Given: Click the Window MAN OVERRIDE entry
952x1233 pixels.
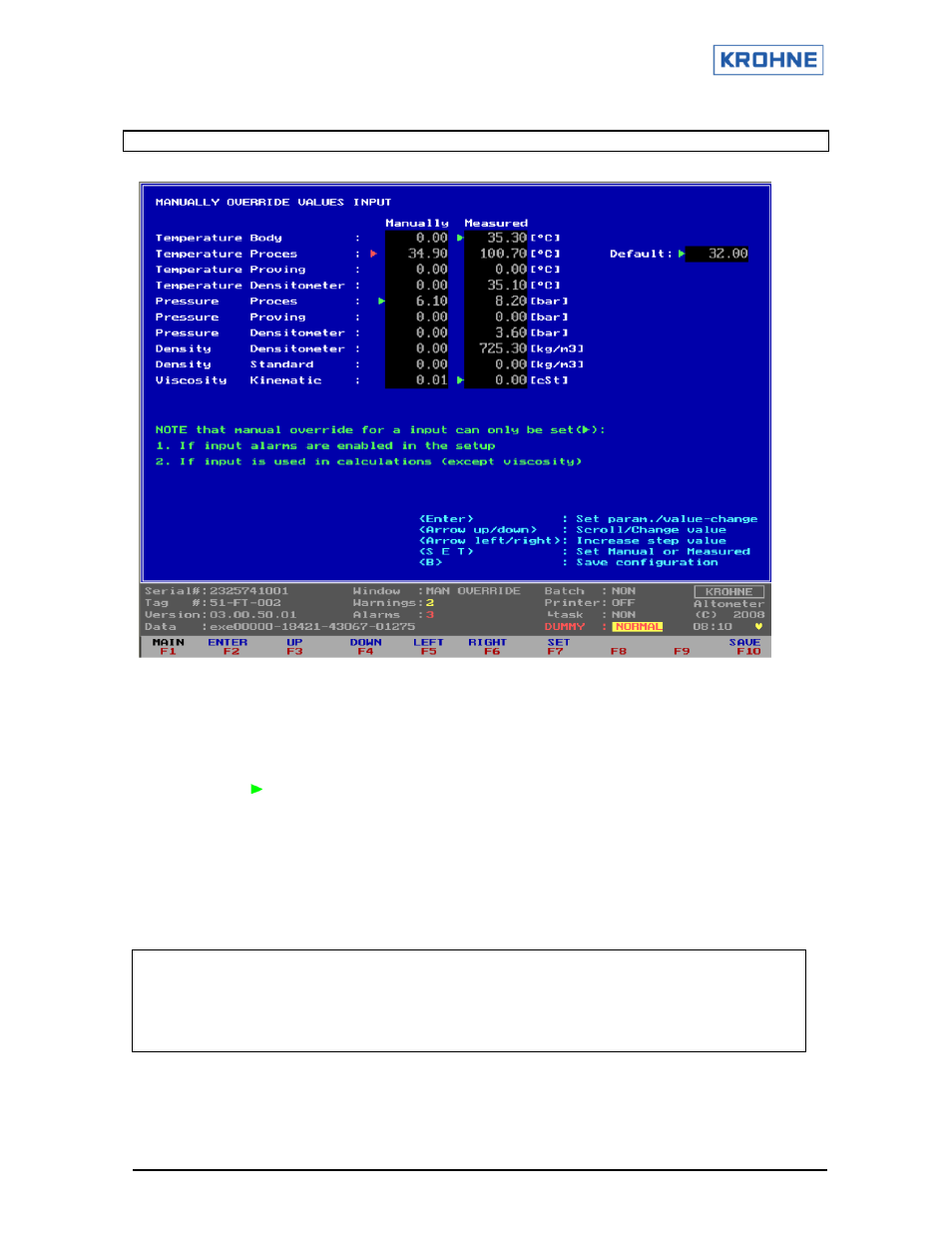Looking at the screenshot, I should (436, 591).
